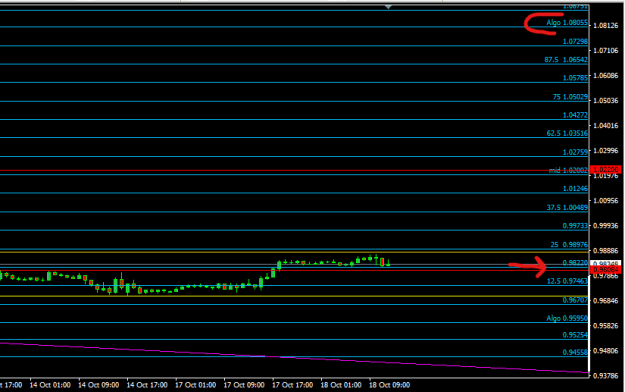Select the 'Algo 0.95950' level label
Screen dimensions: 625x392
click(567, 318)
